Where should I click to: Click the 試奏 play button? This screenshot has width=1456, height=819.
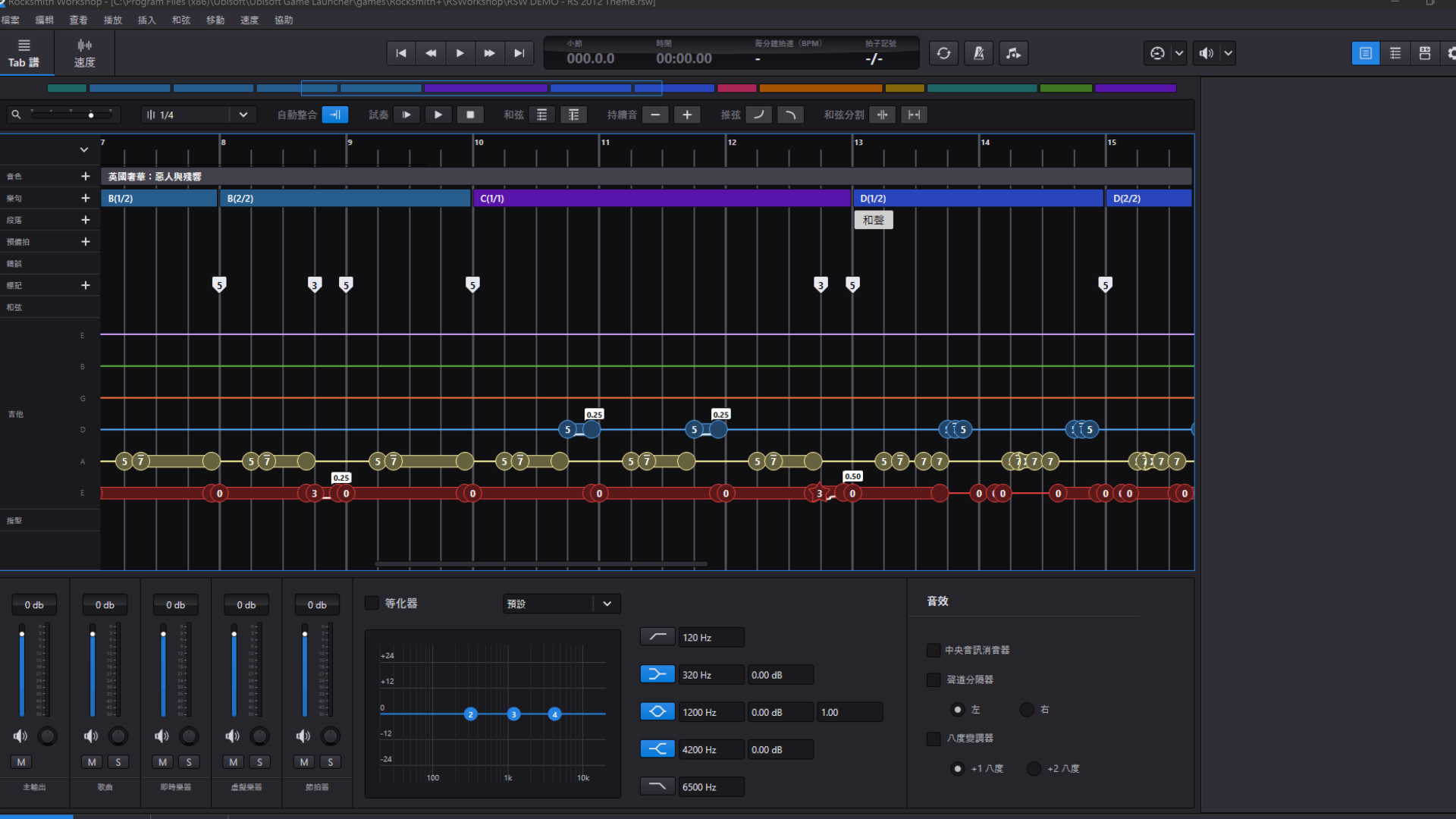pyautogui.click(x=438, y=115)
